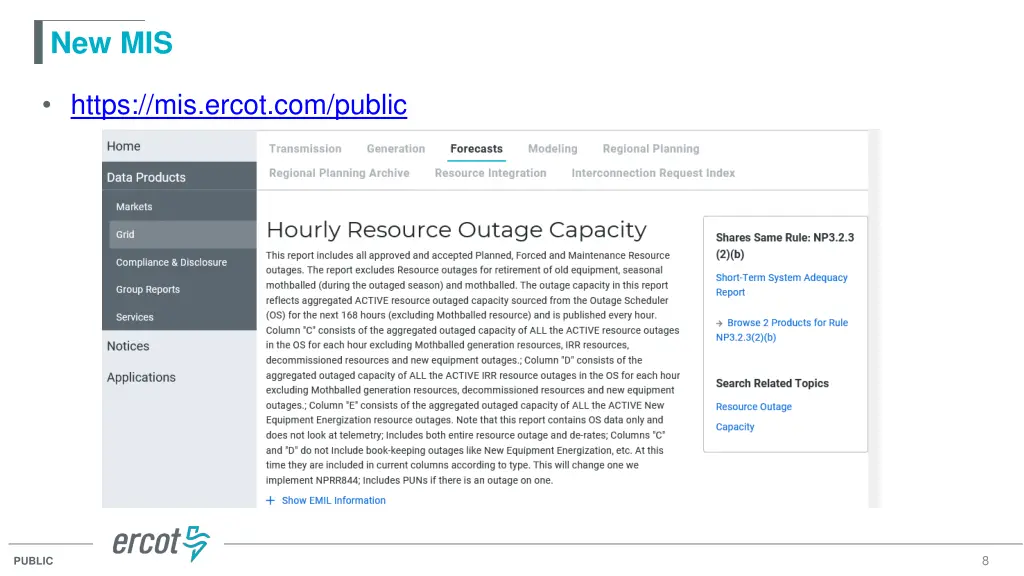Click the 'New MIS' slide title

pos(112,43)
